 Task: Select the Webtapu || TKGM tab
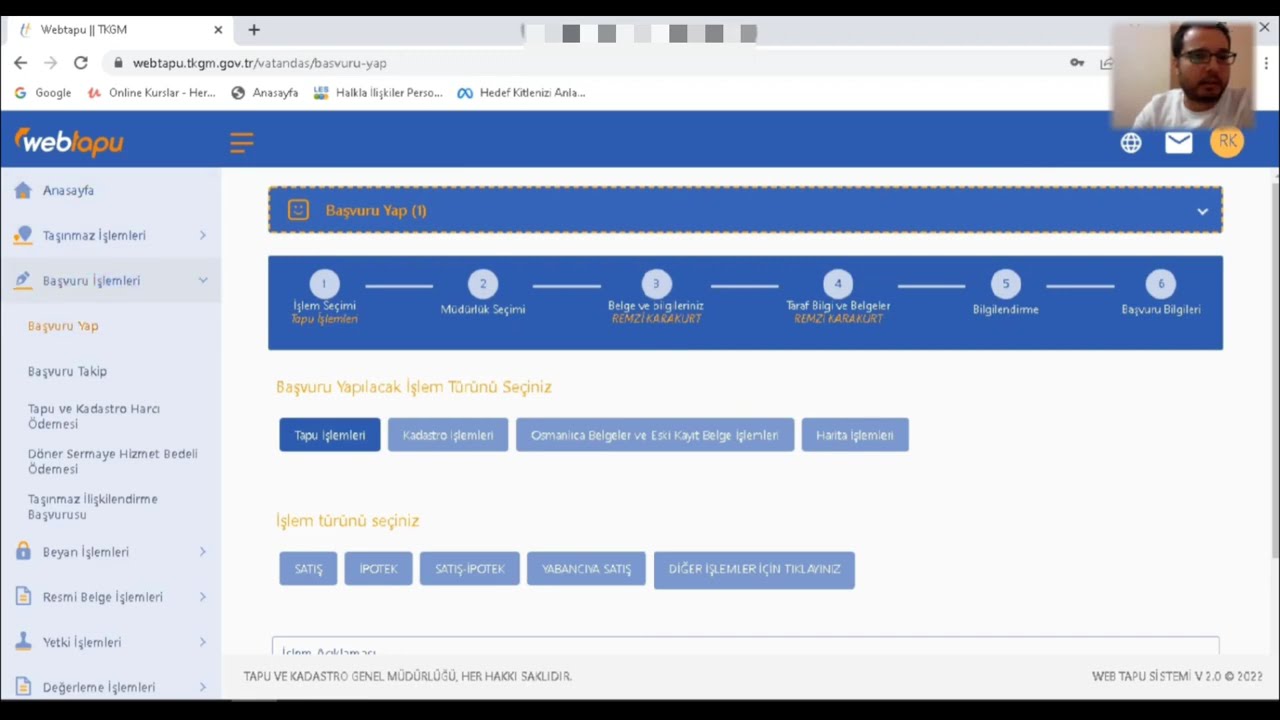click(119, 30)
